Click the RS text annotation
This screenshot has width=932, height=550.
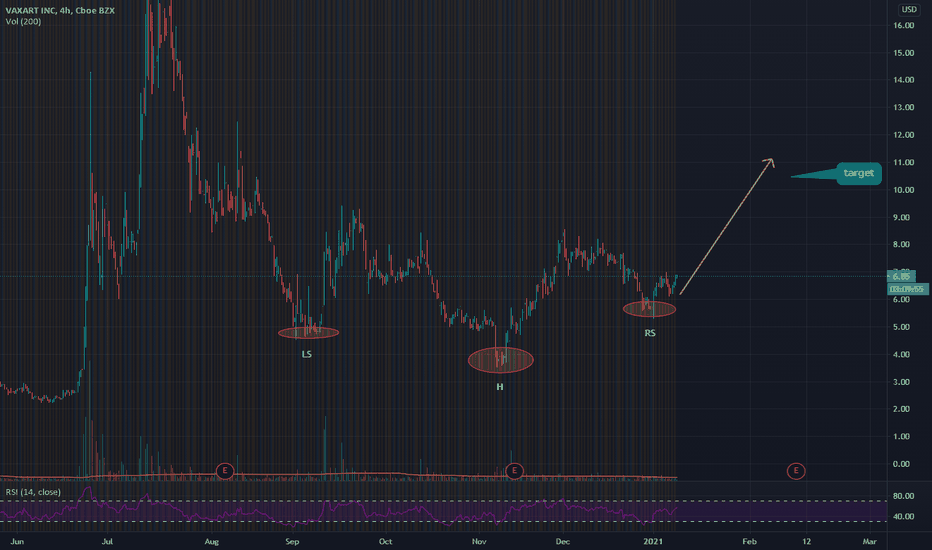(650, 333)
